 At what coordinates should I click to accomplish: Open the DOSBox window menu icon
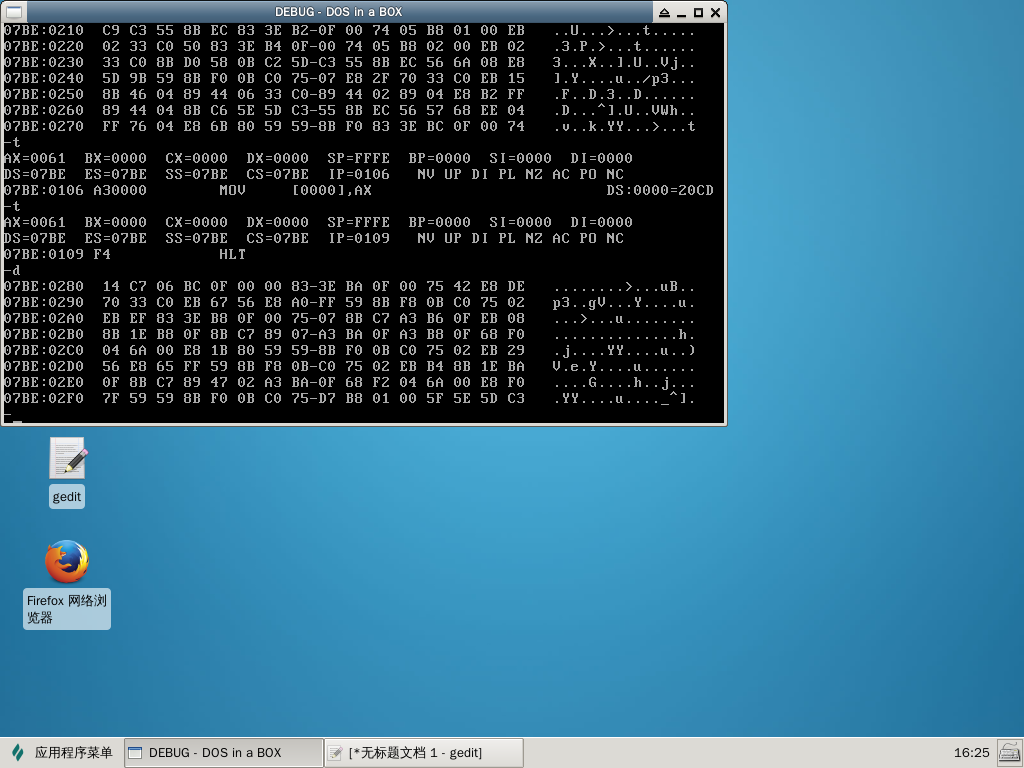click(12, 12)
